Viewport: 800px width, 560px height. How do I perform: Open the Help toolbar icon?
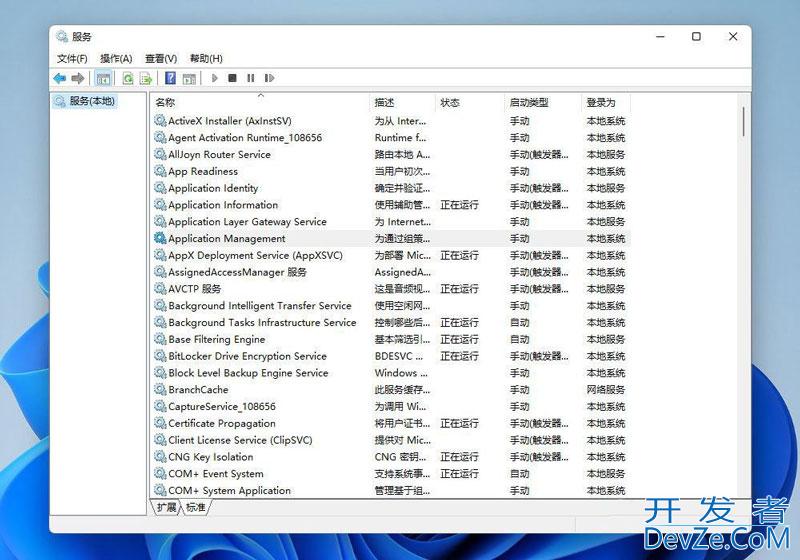pos(170,78)
